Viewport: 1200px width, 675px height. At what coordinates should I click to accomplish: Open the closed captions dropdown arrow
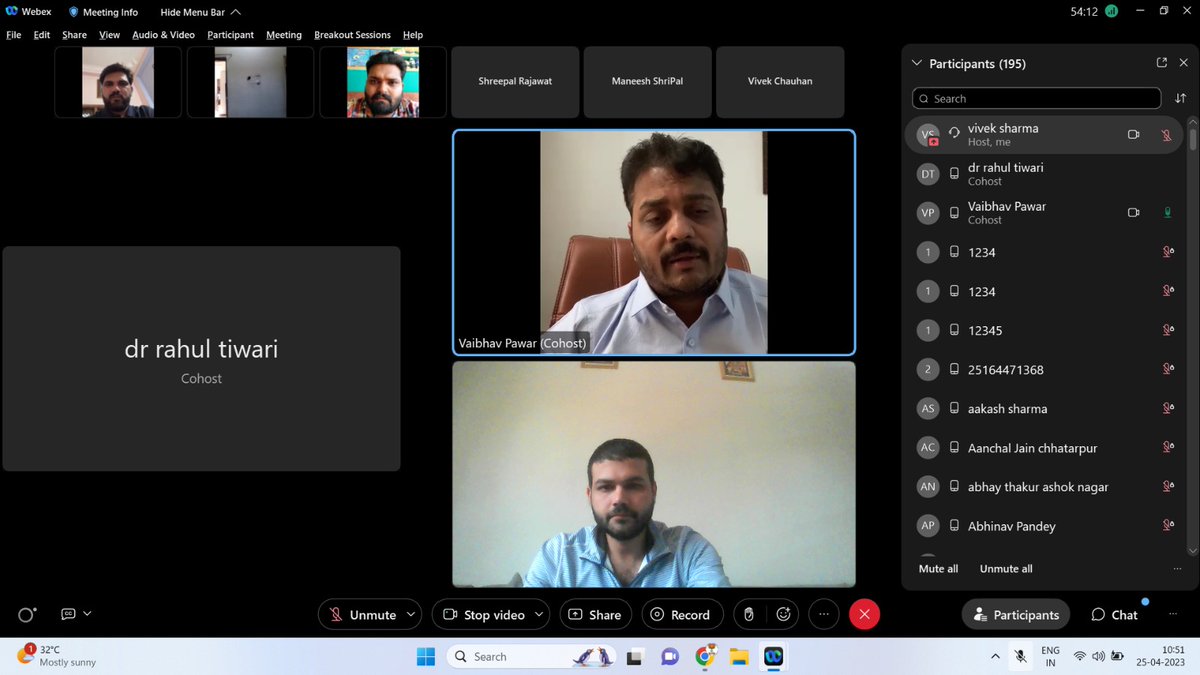point(87,614)
